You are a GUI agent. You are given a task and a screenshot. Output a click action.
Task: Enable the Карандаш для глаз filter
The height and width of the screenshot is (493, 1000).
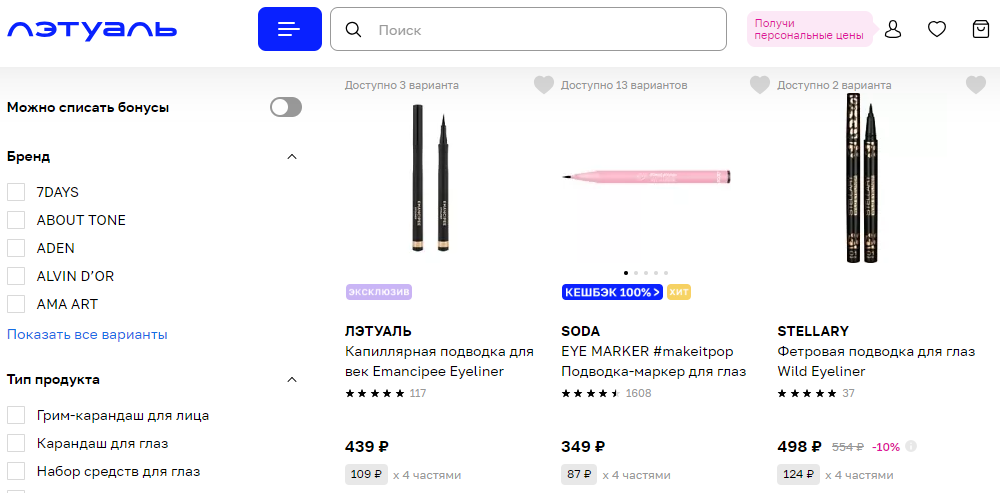pyautogui.click(x=16, y=443)
